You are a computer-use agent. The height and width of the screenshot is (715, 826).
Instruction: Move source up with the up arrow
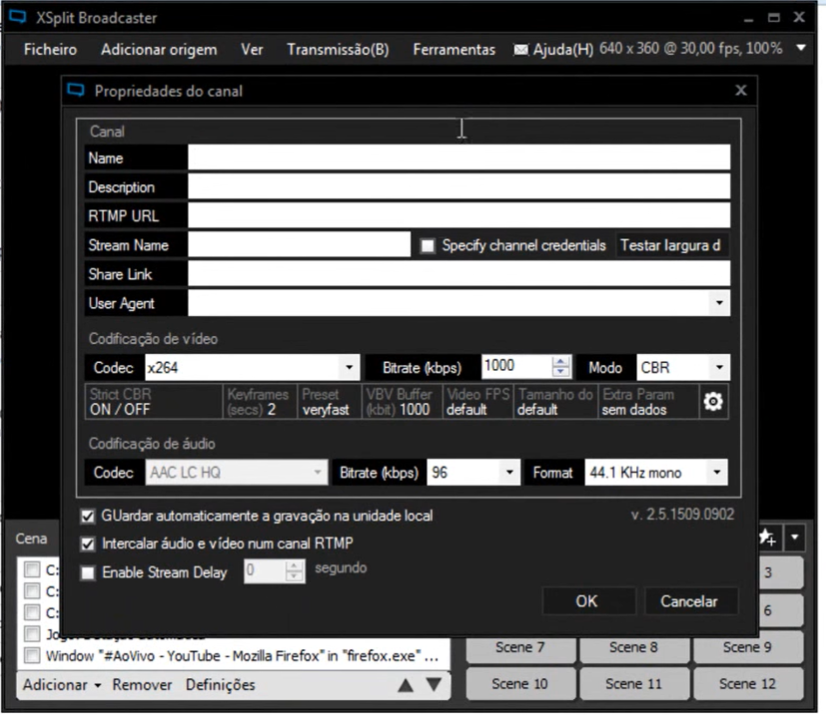click(406, 685)
